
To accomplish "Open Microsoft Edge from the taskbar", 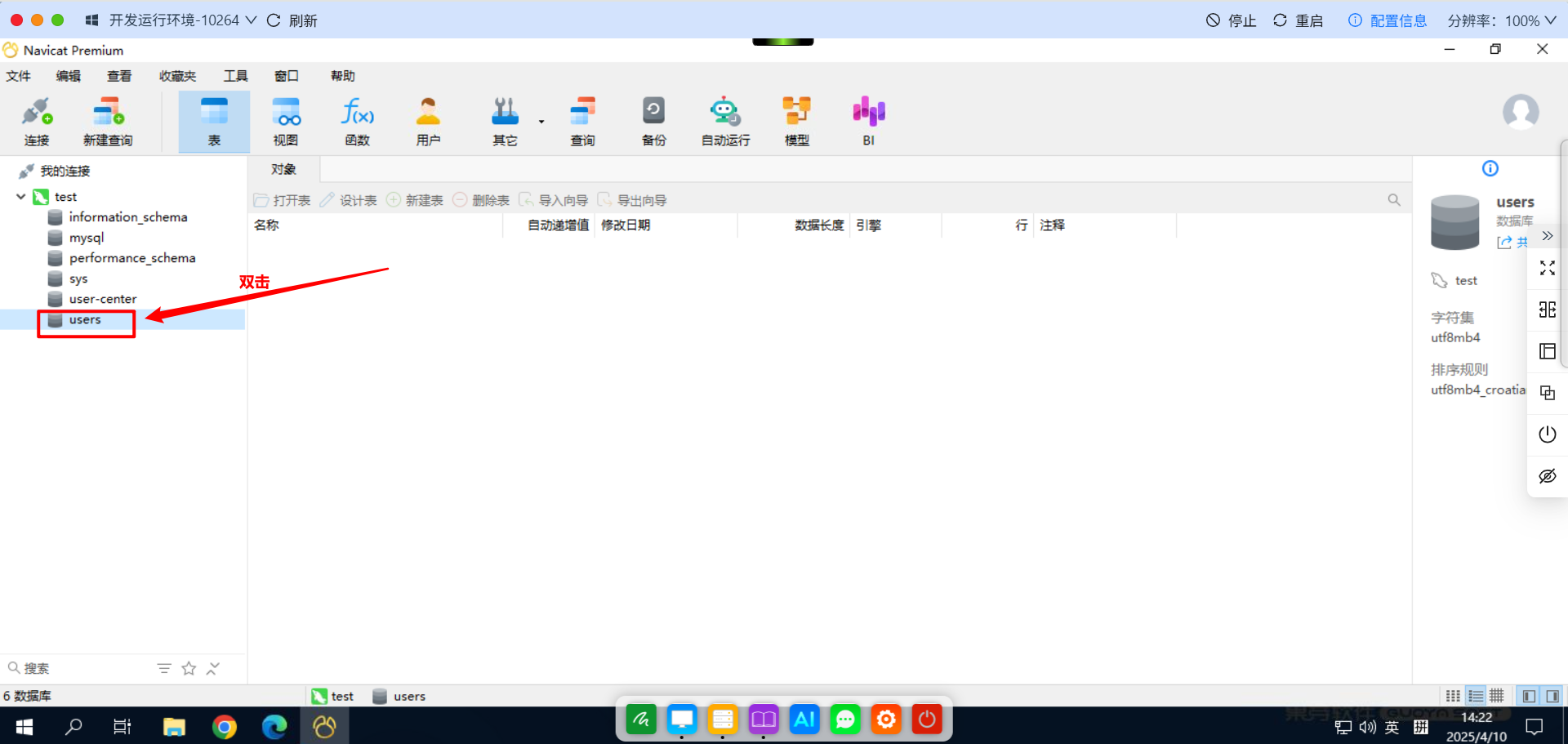I will coord(274,726).
